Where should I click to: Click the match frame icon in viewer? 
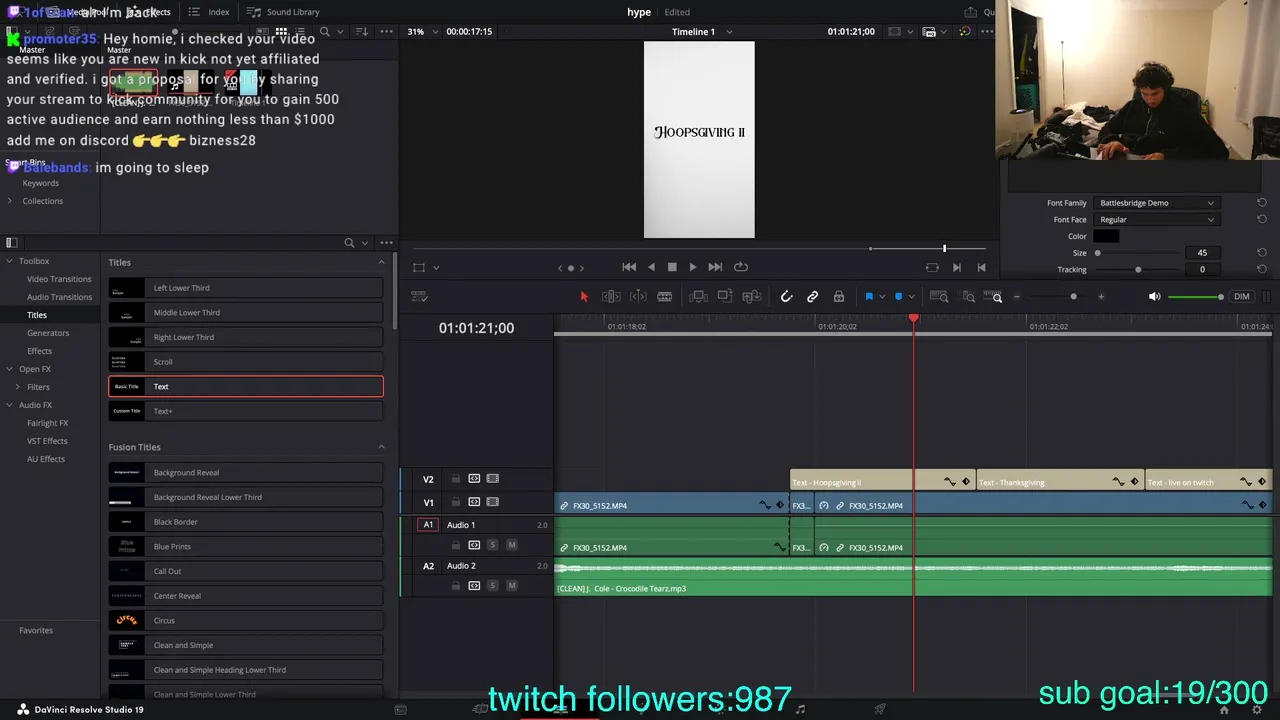tap(932, 267)
